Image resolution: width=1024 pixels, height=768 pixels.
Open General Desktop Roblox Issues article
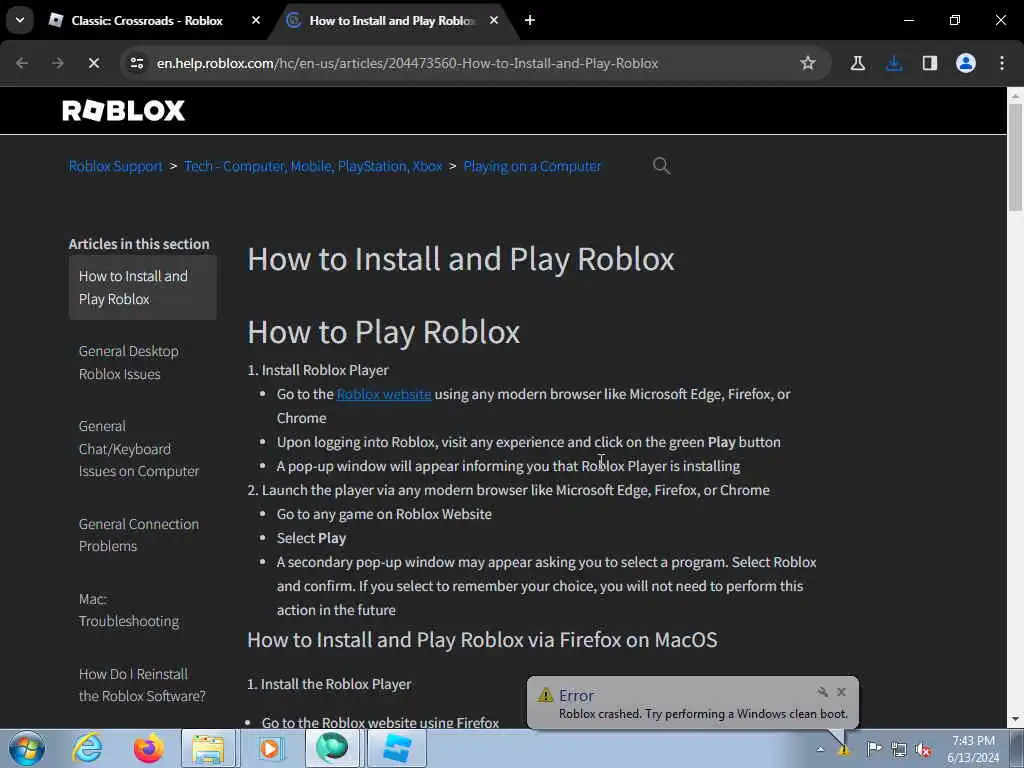129,362
